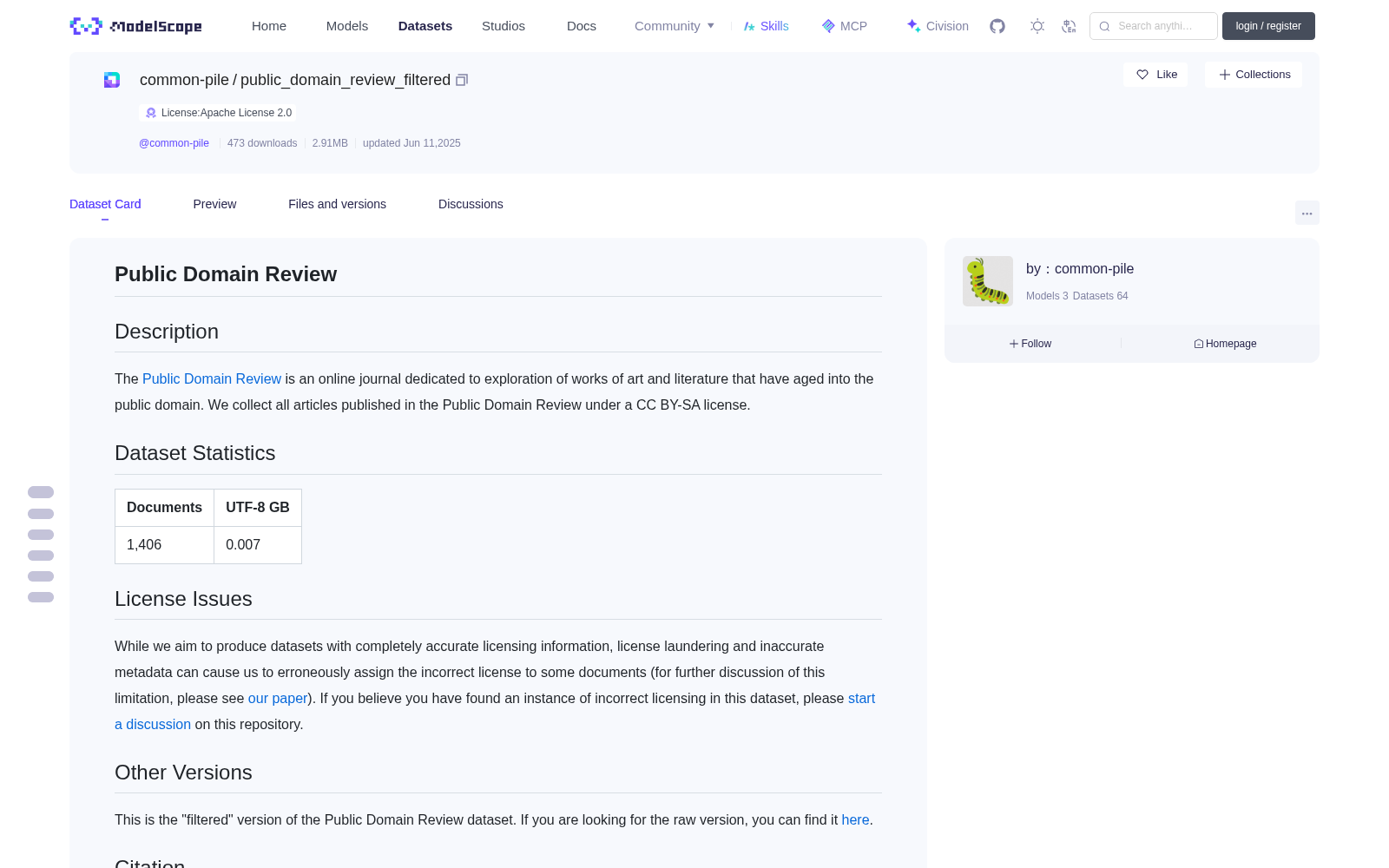
Task: Click the dataset cube icon beside title
Action: click(112, 80)
